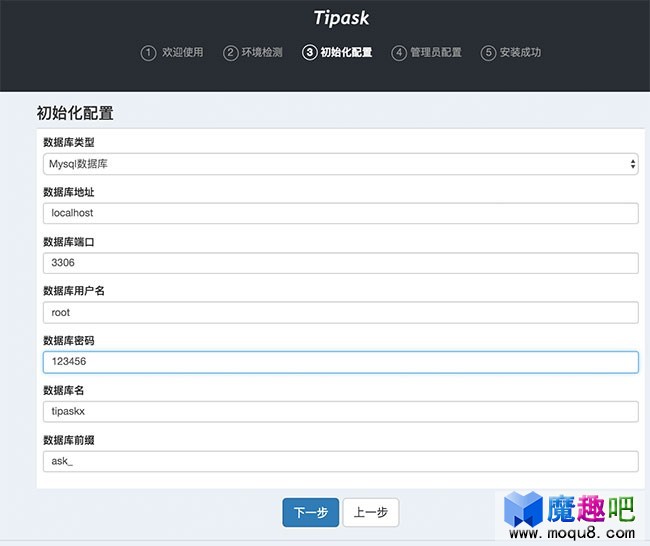This screenshot has width=650, height=546.
Task: Focus the 数据库用户名 field showing root
Action: coord(340,313)
